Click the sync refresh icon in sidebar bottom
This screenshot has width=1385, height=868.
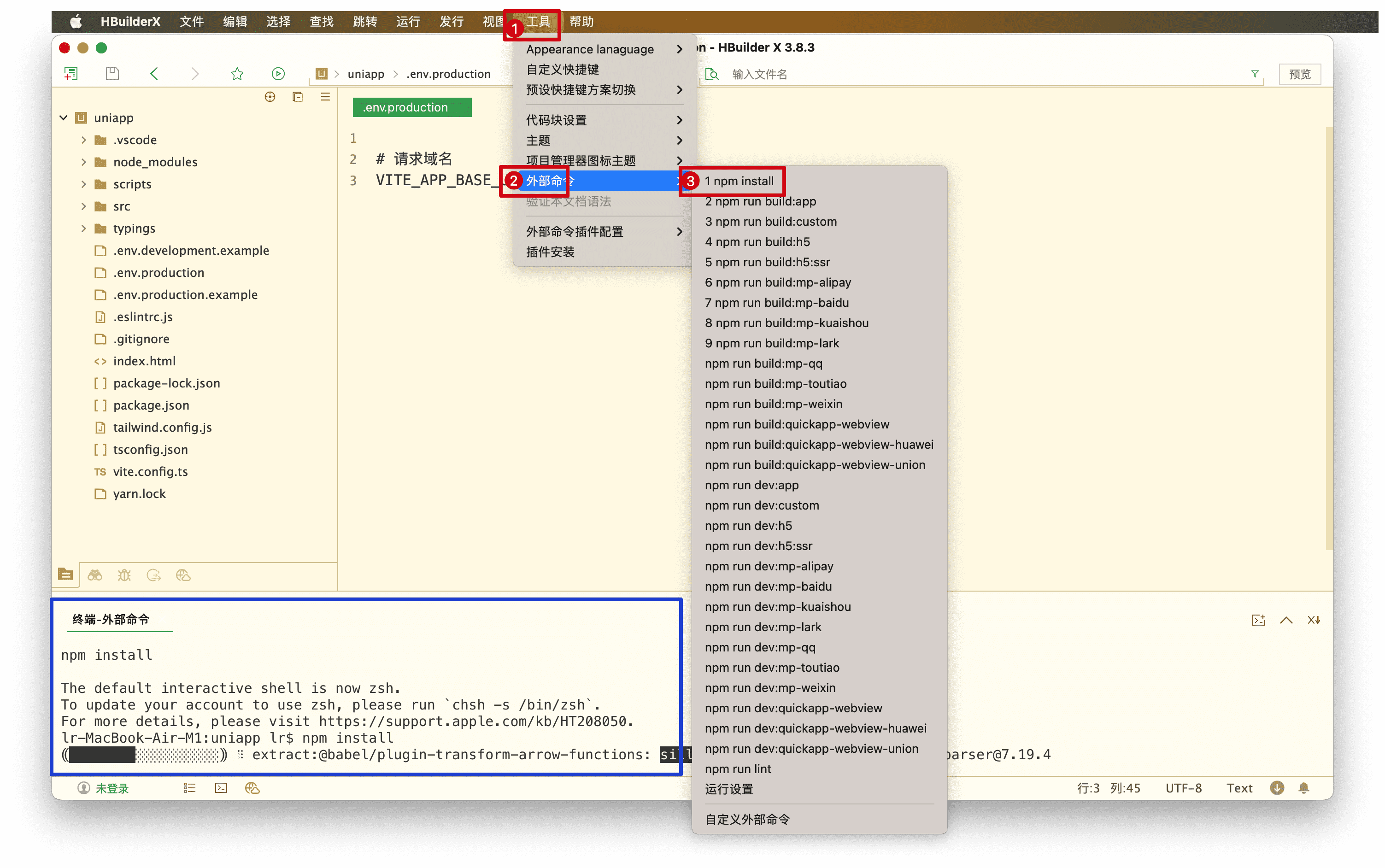pyautogui.click(x=153, y=575)
